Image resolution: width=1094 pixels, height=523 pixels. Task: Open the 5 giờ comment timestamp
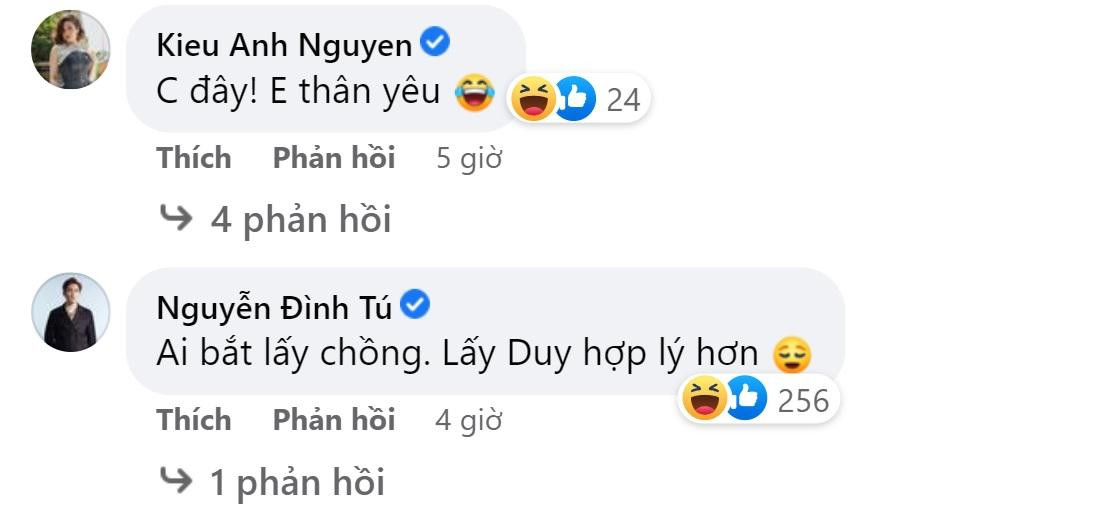[x=470, y=159]
